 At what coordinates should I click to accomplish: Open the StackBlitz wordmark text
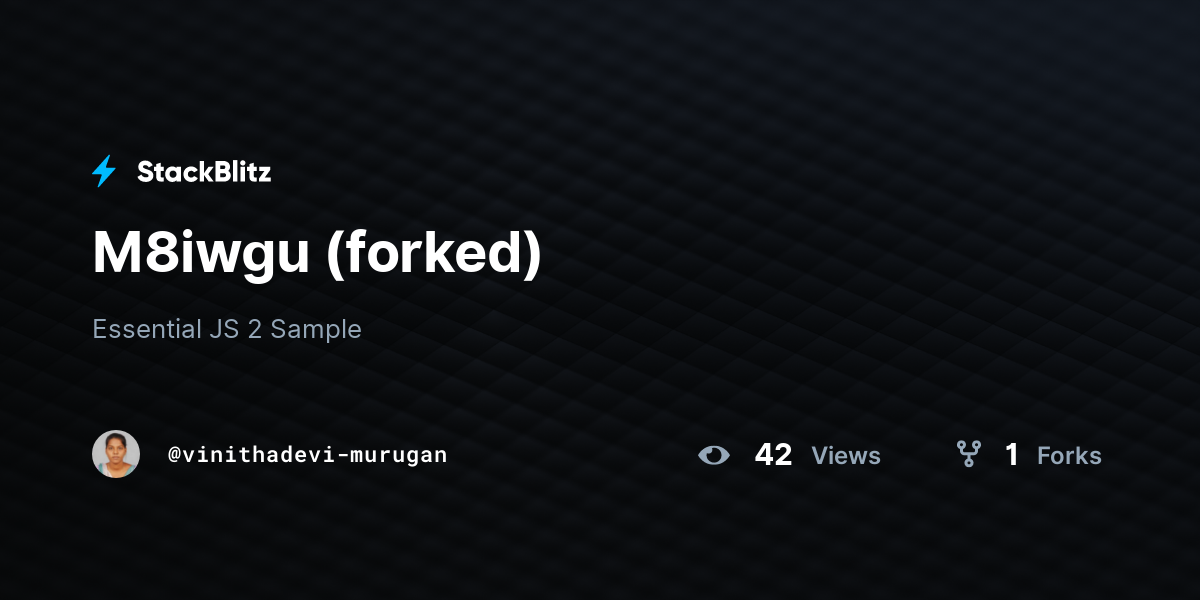(204, 172)
